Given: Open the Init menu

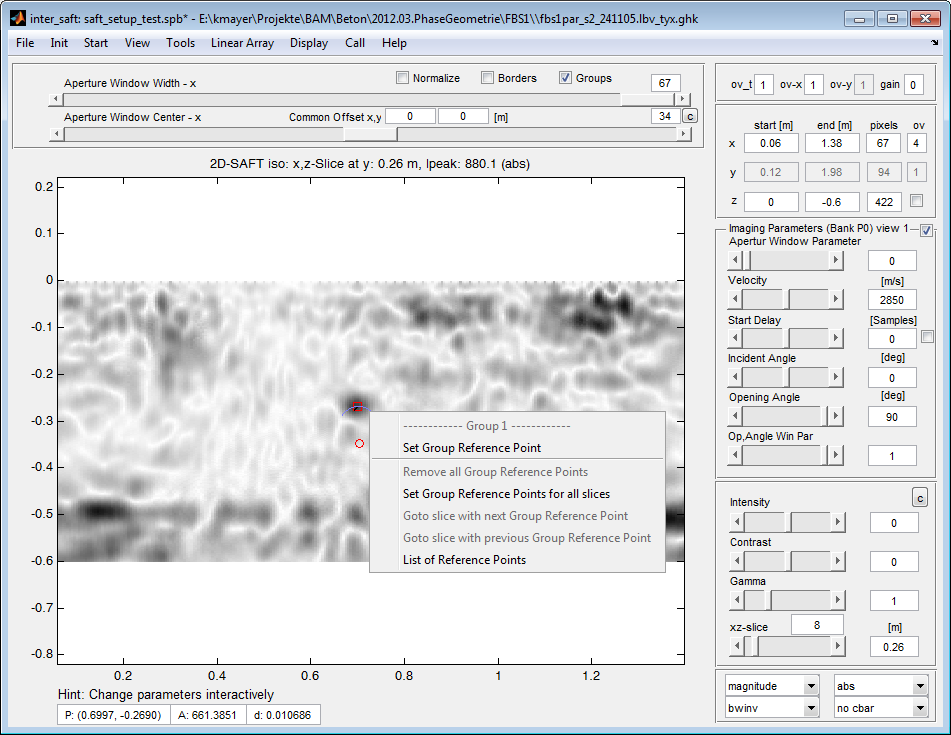Looking at the screenshot, I should [x=59, y=43].
